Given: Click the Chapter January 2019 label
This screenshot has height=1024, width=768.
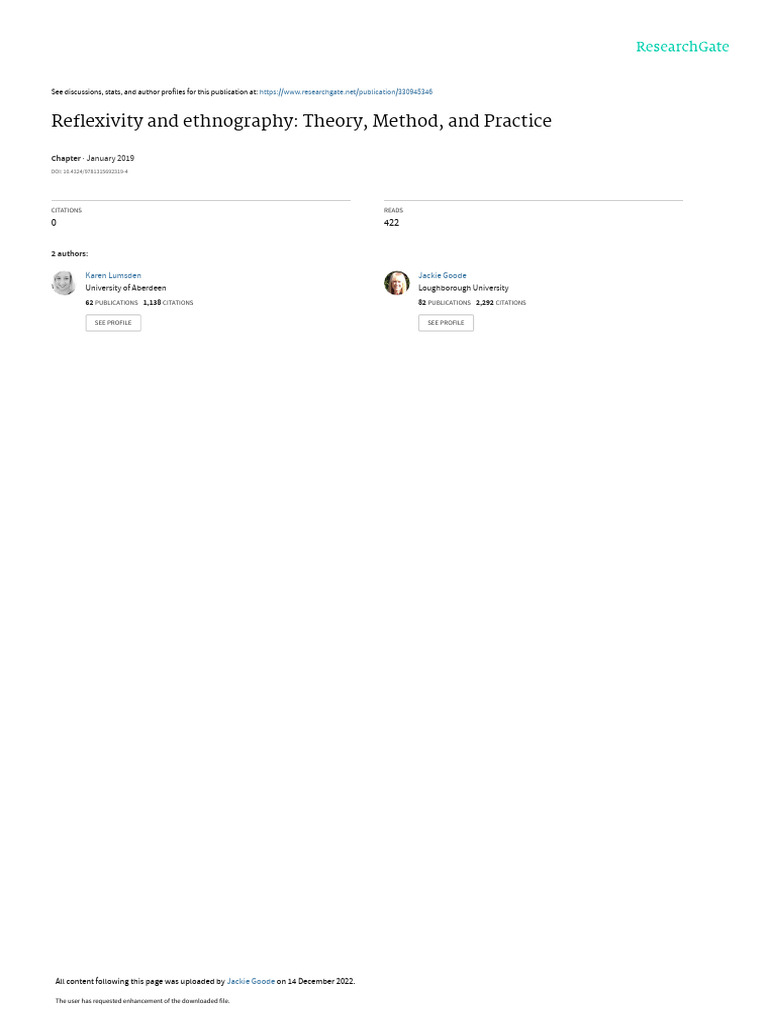Looking at the screenshot, I should coord(93,158).
